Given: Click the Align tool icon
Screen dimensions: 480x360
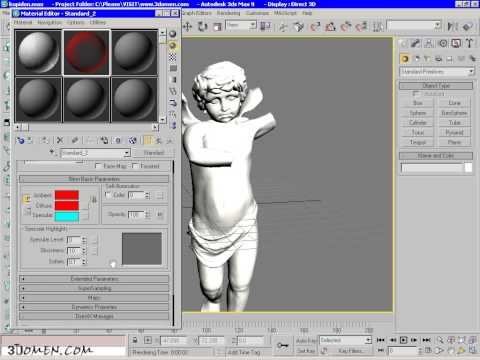Looking at the screenshot, I should 468,26.
